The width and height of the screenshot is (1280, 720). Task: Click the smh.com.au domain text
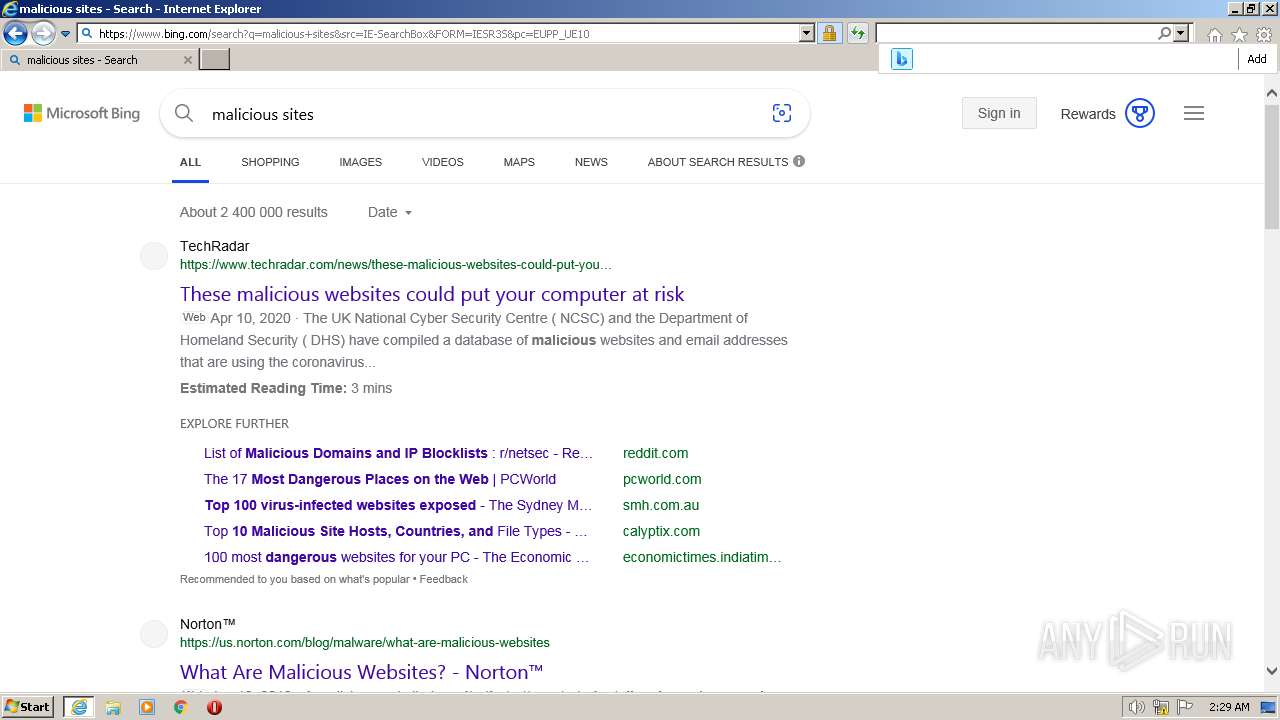point(661,505)
